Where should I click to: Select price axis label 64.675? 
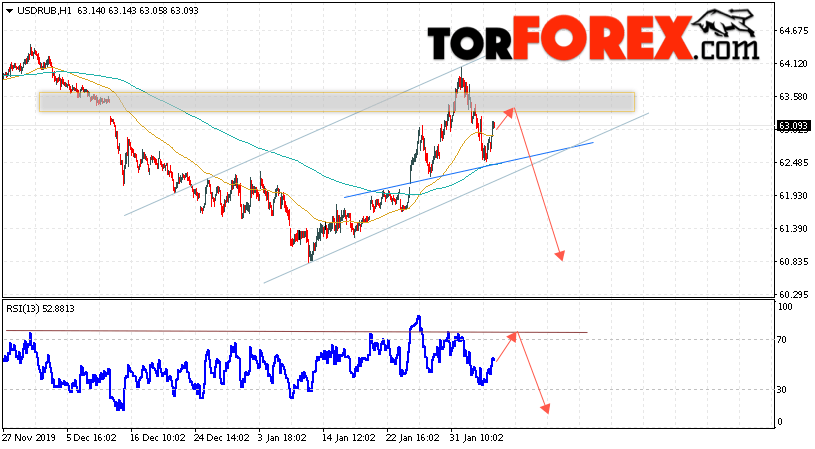coord(793,31)
